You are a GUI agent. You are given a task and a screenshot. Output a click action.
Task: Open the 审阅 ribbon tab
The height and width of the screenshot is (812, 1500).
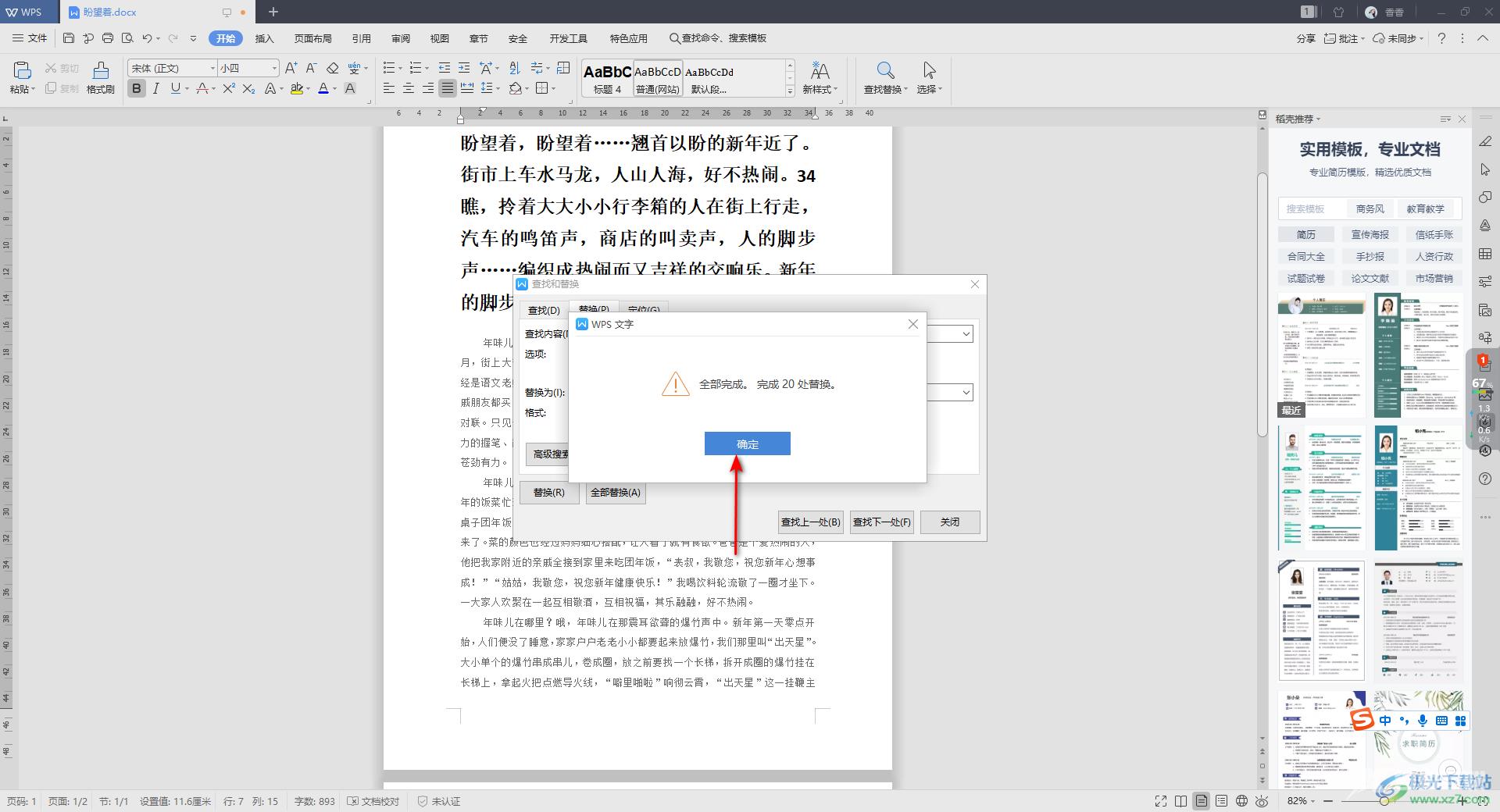point(401,38)
